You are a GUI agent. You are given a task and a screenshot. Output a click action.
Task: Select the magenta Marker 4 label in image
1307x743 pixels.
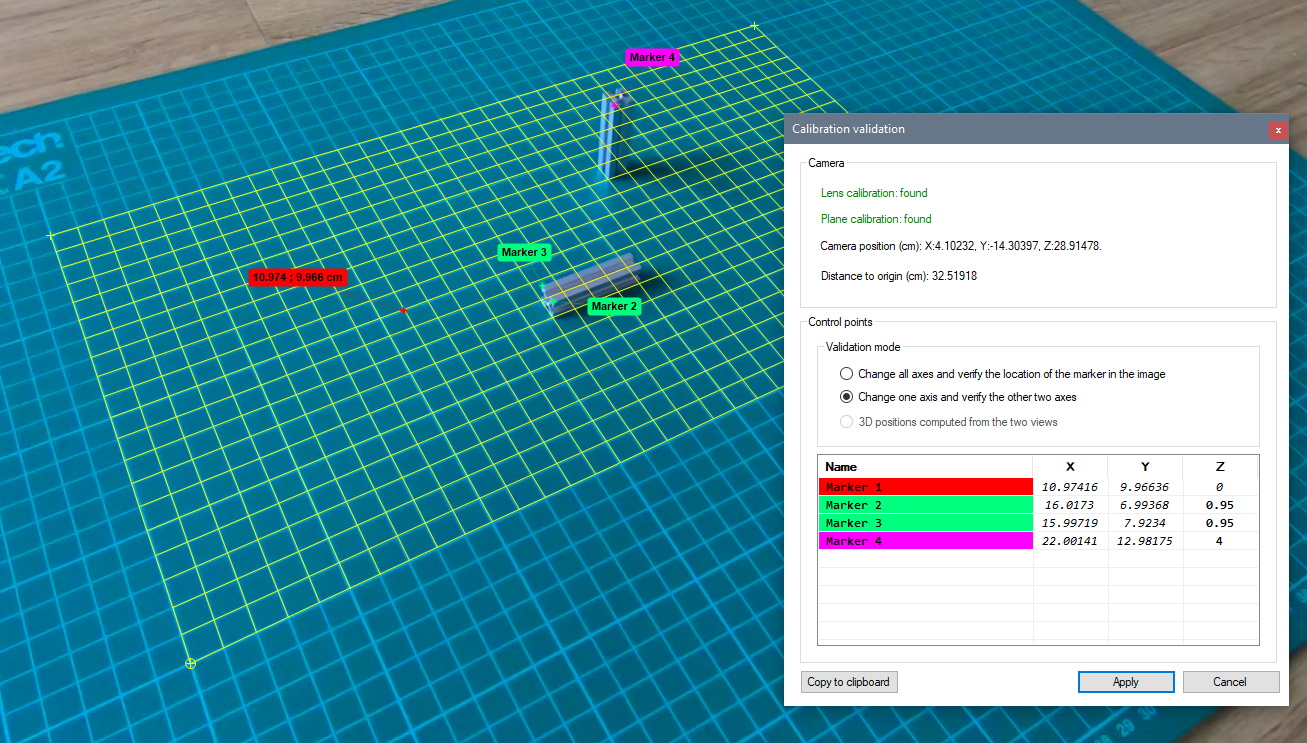[x=652, y=58]
